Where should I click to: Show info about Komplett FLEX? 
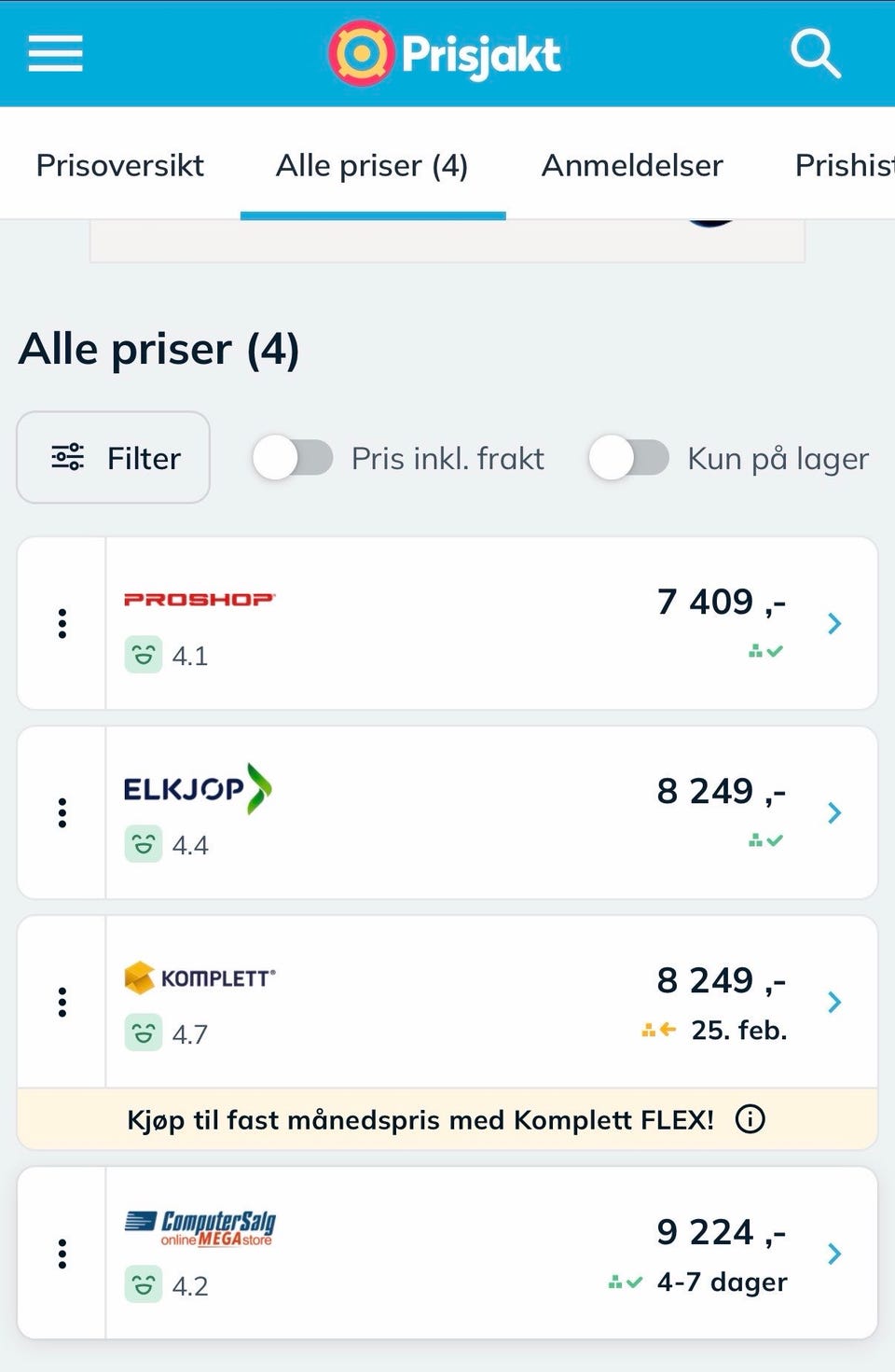pos(750,1118)
